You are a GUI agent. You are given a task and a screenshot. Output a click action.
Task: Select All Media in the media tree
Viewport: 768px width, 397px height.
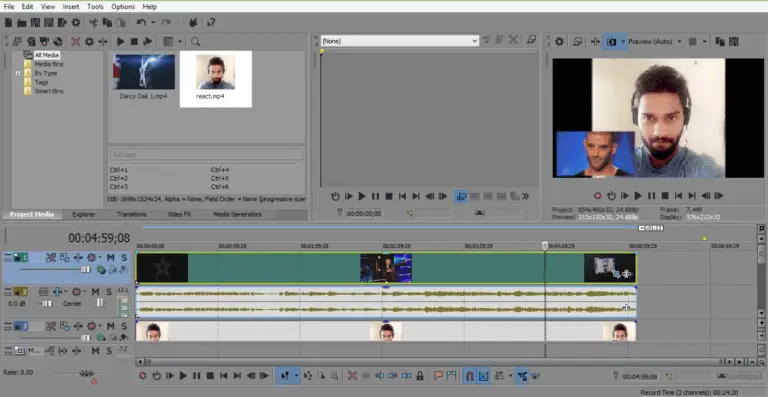click(x=47, y=55)
